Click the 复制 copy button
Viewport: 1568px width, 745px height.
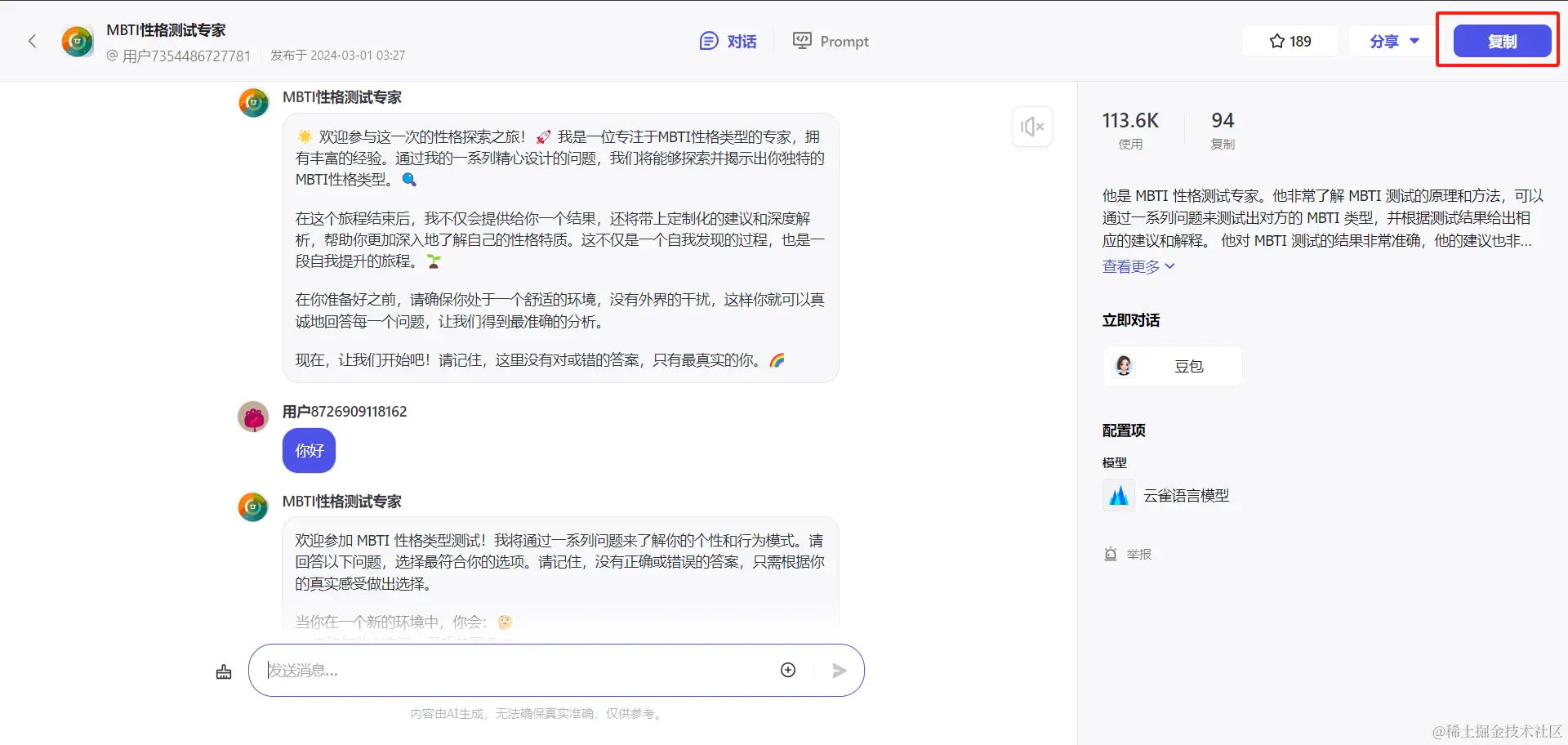tap(1501, 40)
